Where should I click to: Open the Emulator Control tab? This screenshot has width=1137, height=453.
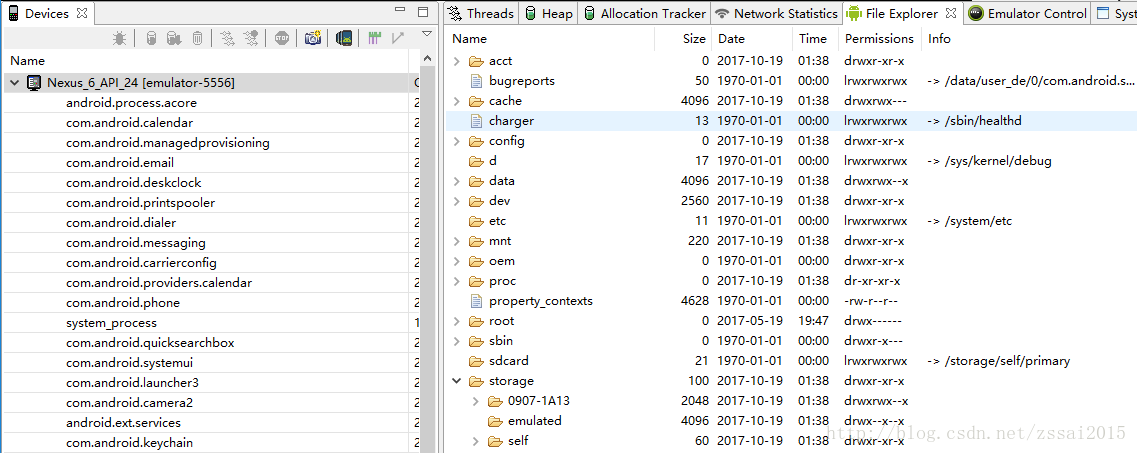(1028, 13)
